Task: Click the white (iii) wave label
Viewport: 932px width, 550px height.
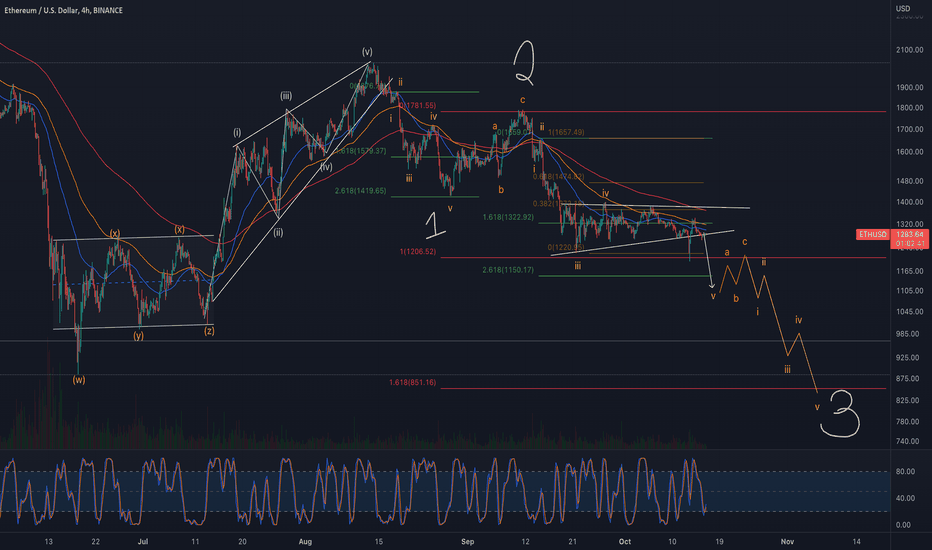Action: point(286,96)
